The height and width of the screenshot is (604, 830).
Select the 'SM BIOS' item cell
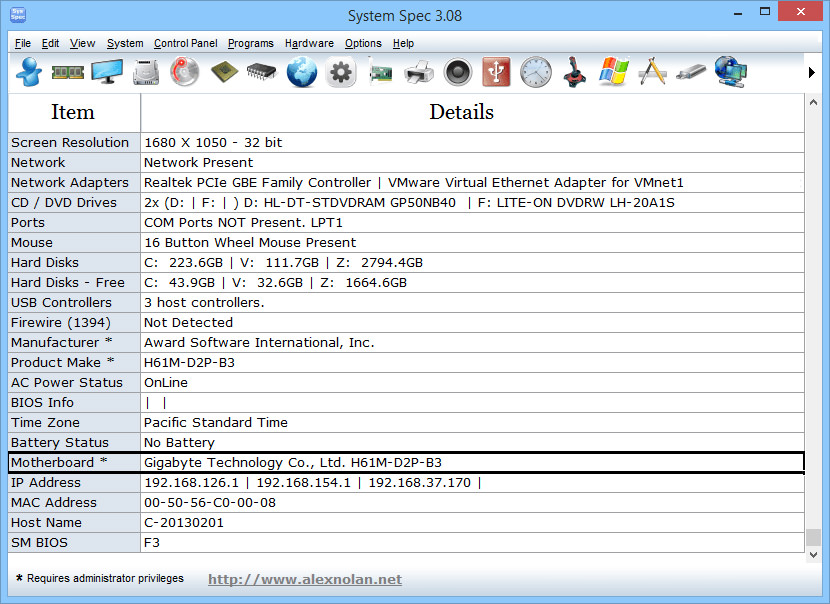coord(74,543)
